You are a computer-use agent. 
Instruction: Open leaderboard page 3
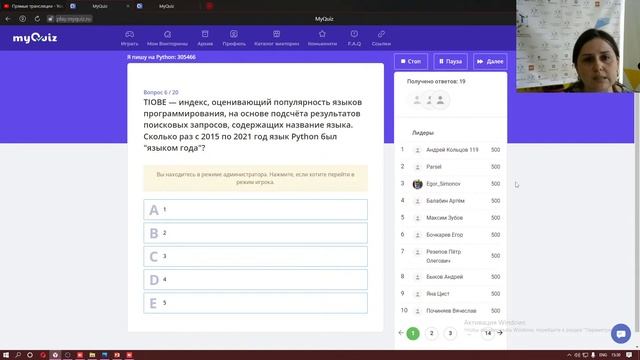point(450,333)
